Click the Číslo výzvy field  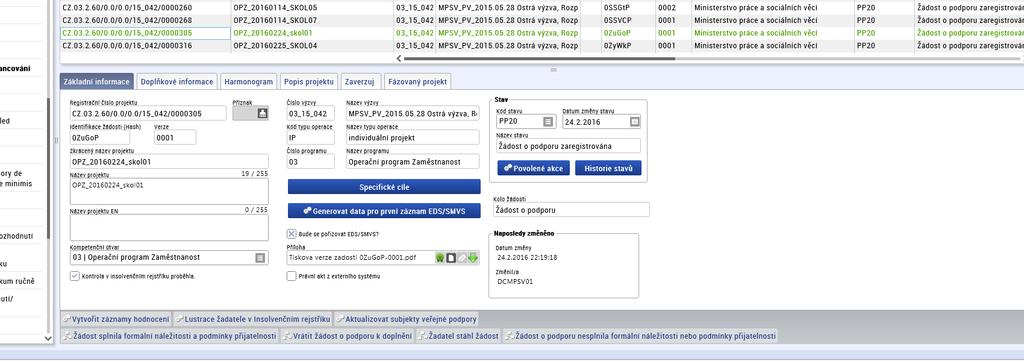tap(311, 114)
